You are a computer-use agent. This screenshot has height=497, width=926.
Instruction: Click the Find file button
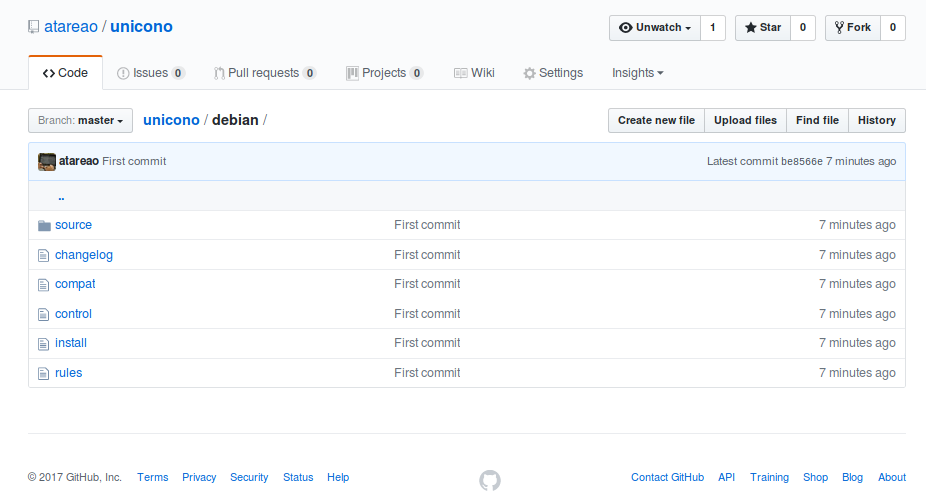817,120
